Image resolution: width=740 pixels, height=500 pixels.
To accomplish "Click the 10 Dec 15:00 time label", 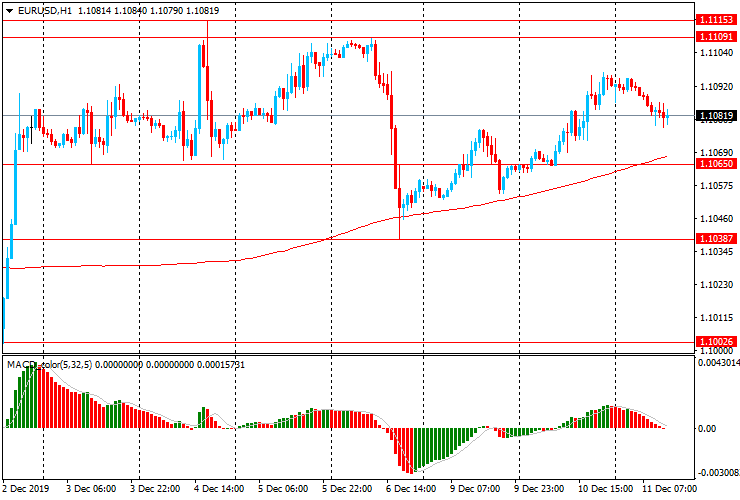I will point(603,490).
